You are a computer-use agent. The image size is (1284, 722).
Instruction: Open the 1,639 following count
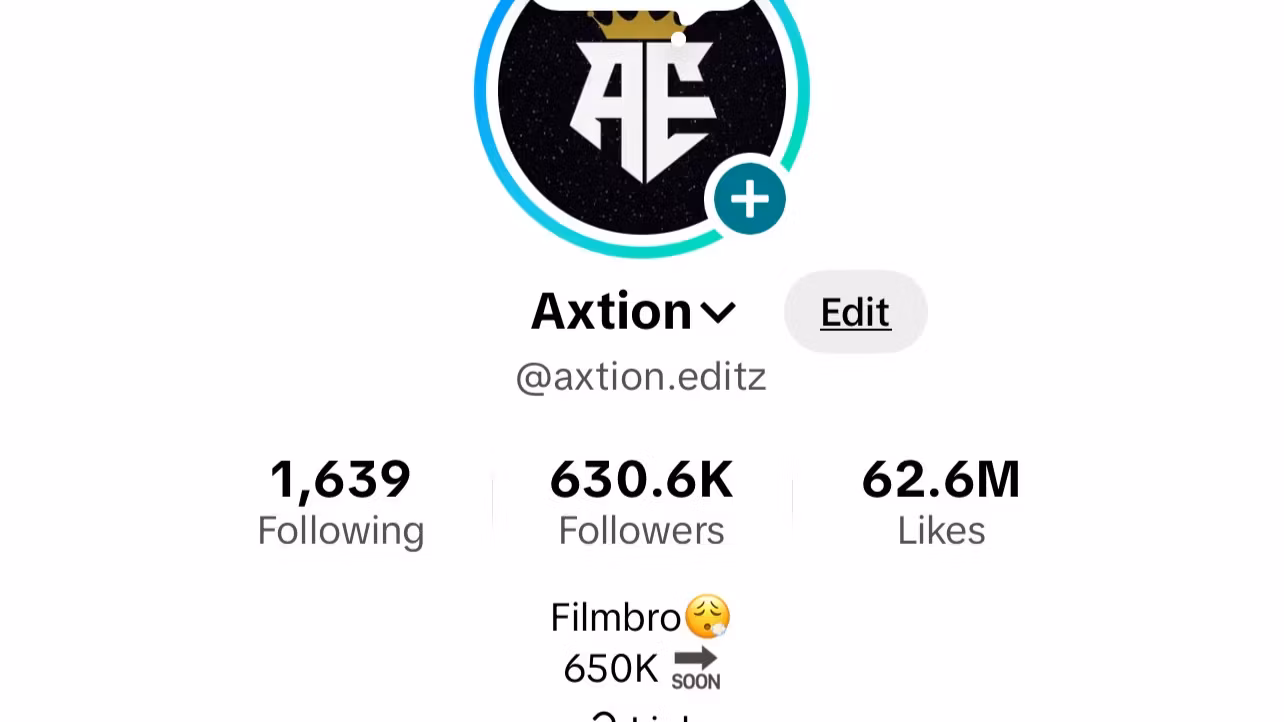tap(341, 480)
